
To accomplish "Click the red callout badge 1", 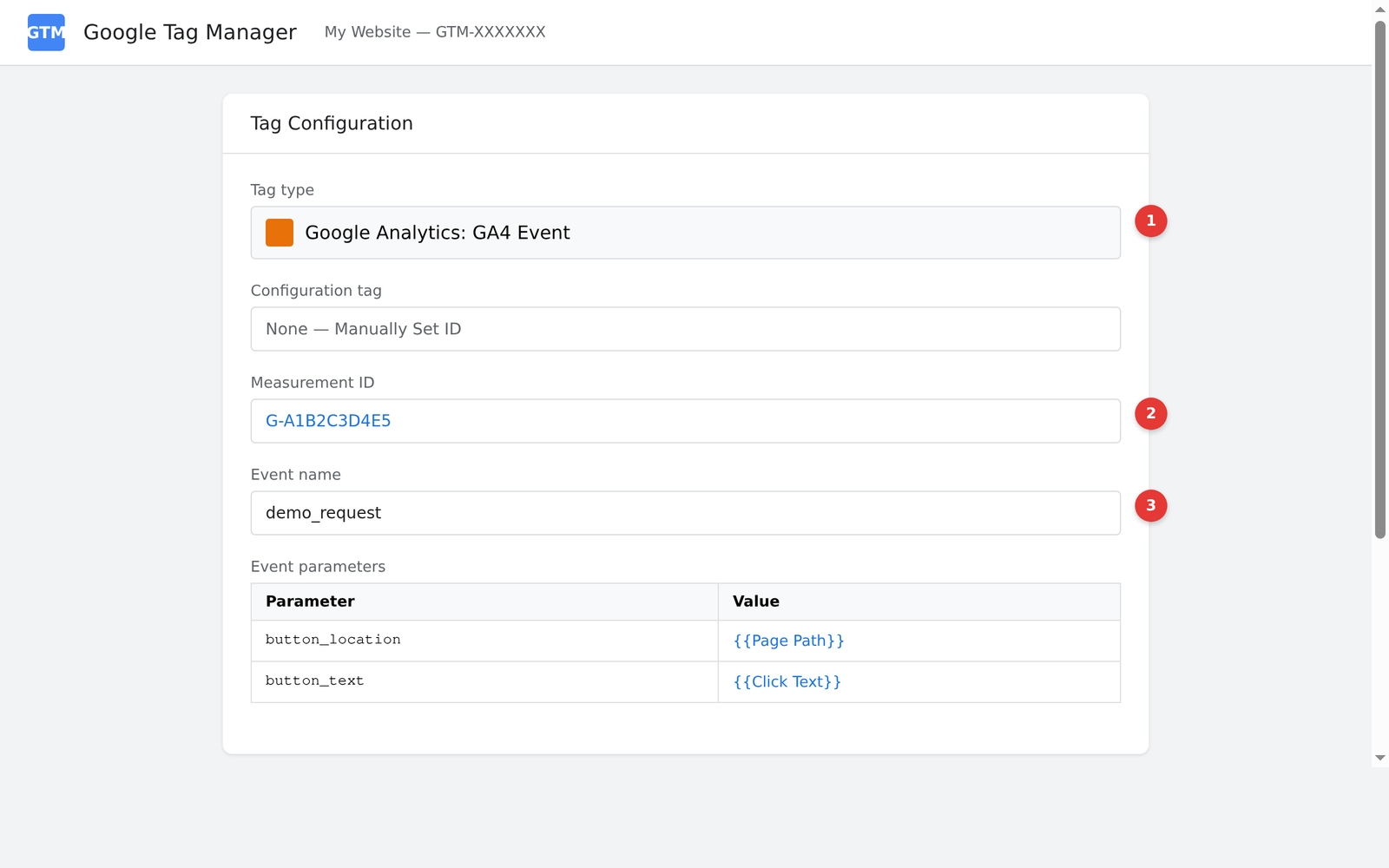I will 1151,221.
